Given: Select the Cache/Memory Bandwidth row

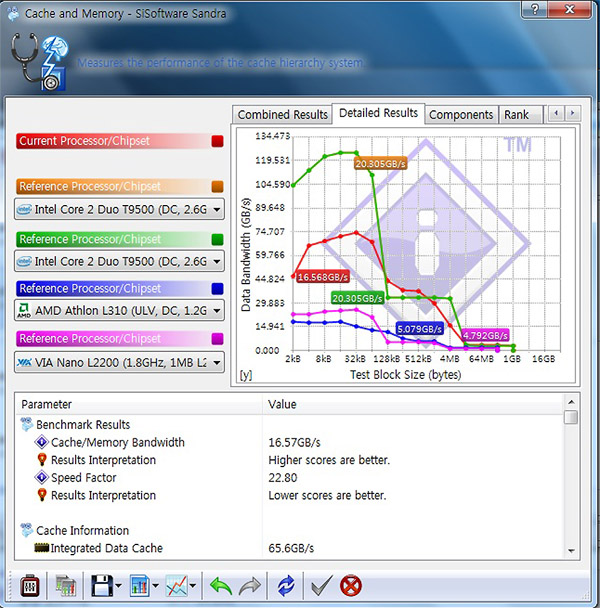Looking at the screenshot, I should coord(289,442).
